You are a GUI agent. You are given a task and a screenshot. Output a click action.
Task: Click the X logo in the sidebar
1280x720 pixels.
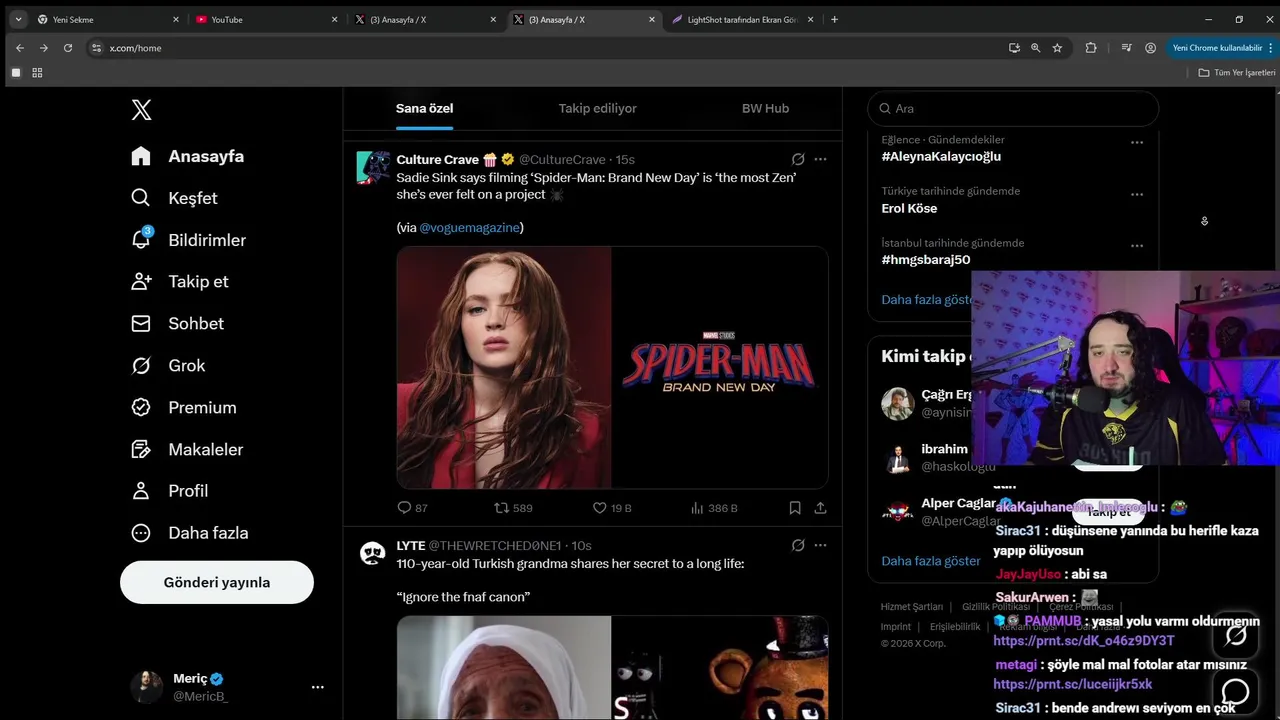[x=142, y=110]
